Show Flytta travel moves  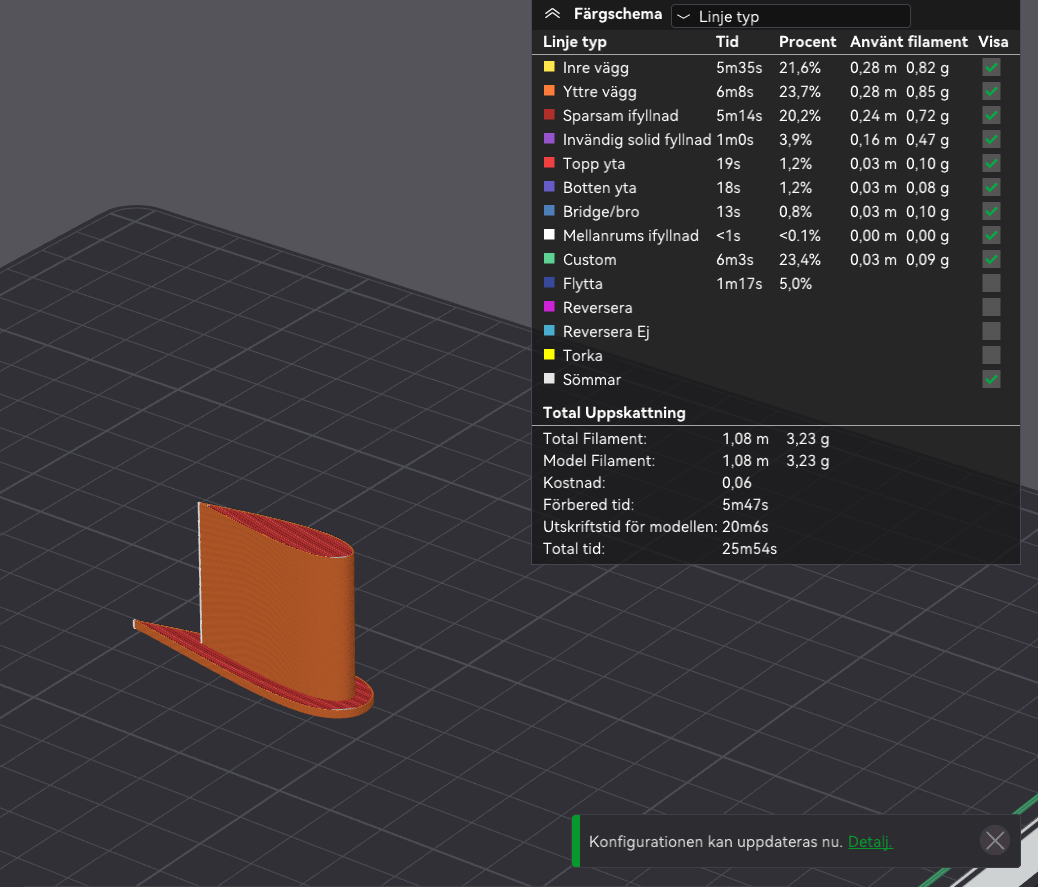[991, 283]
